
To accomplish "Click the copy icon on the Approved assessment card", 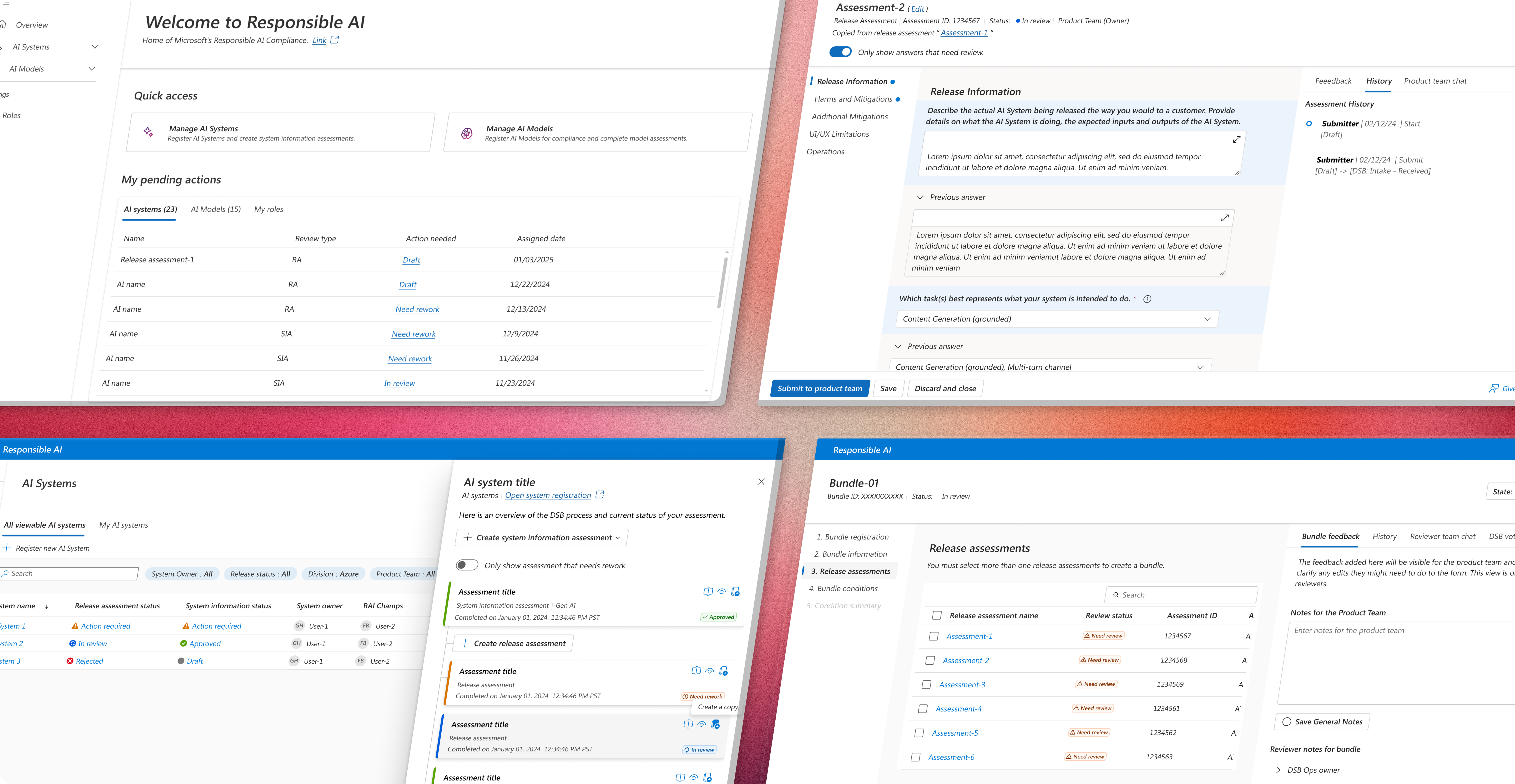I will [735, 592].
